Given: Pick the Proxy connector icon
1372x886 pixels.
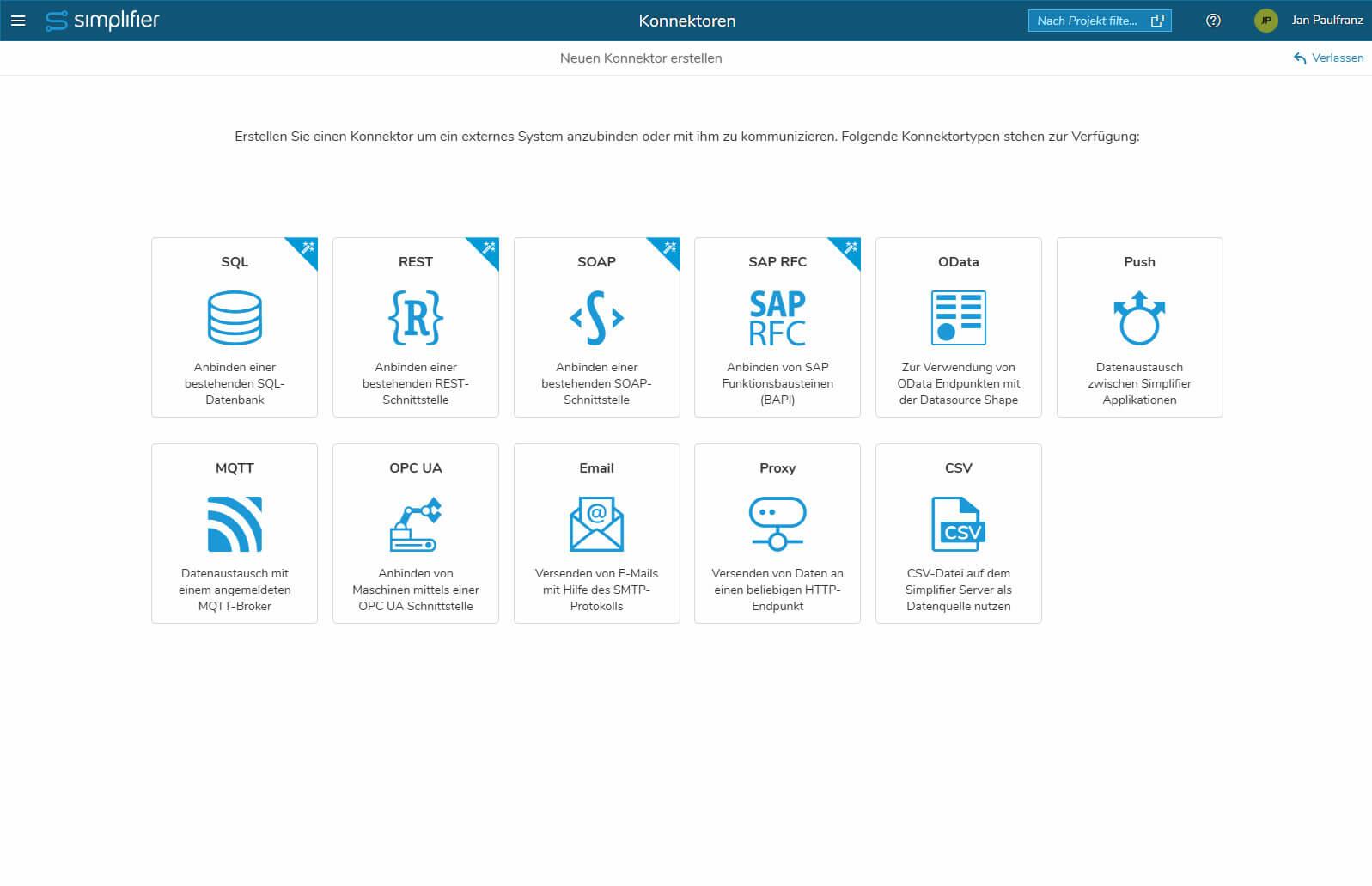Looking at the screenshot, I should (x=777, y=523).
